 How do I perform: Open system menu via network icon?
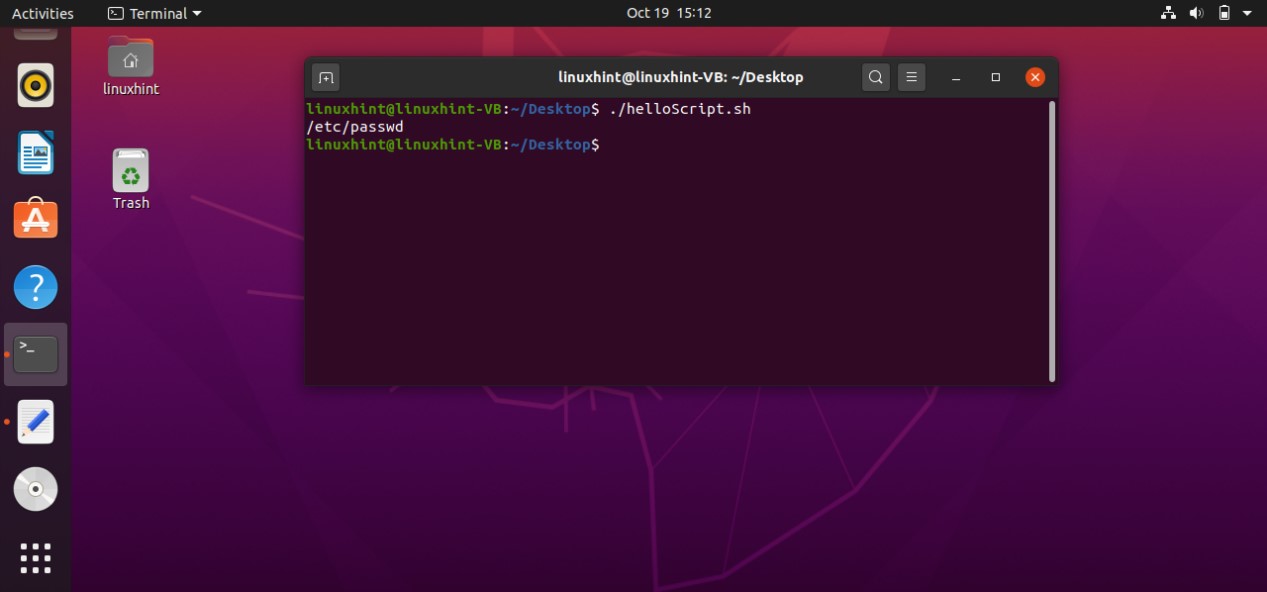[x=1168, y=13]
